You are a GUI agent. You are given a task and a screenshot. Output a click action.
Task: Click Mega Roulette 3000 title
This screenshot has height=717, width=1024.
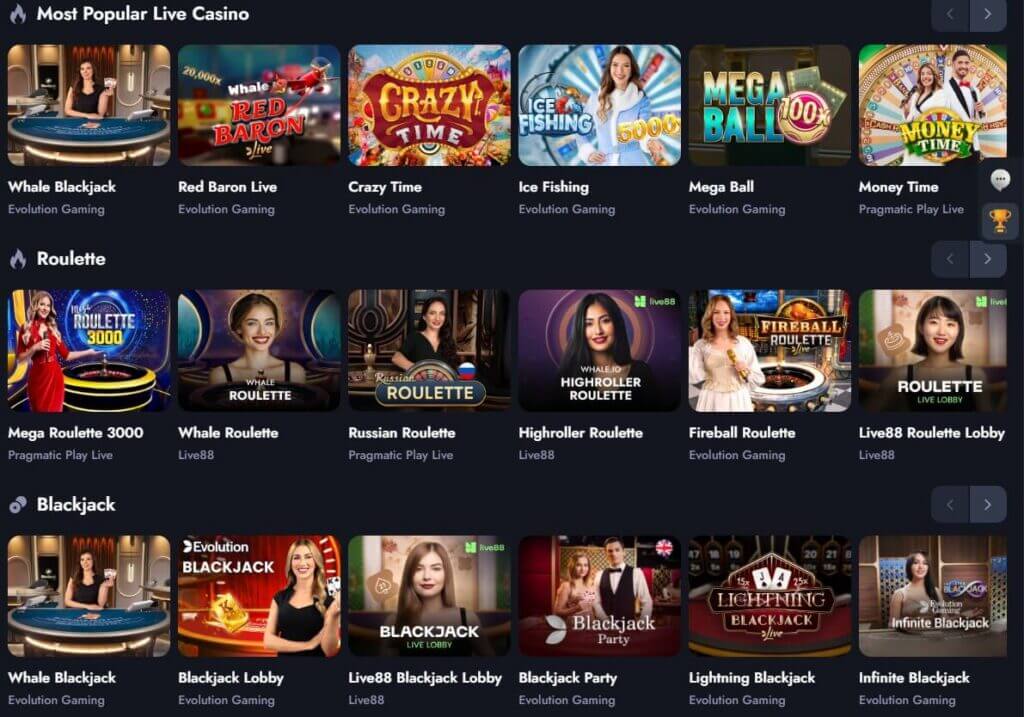(x=76, y=432)
